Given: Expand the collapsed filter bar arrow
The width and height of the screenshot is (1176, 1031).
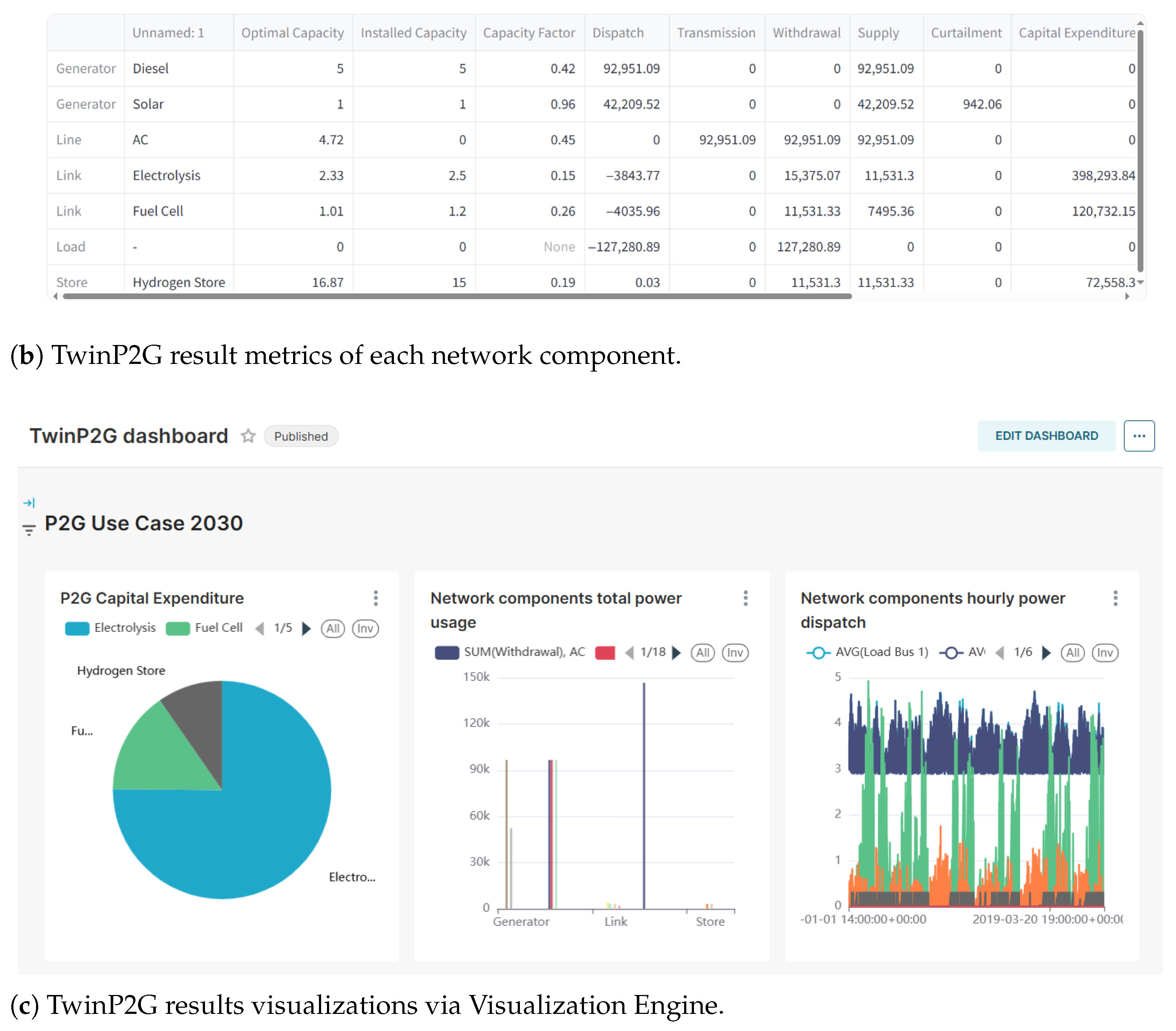Looking at the screenshot, I should (x=29, y=503).
